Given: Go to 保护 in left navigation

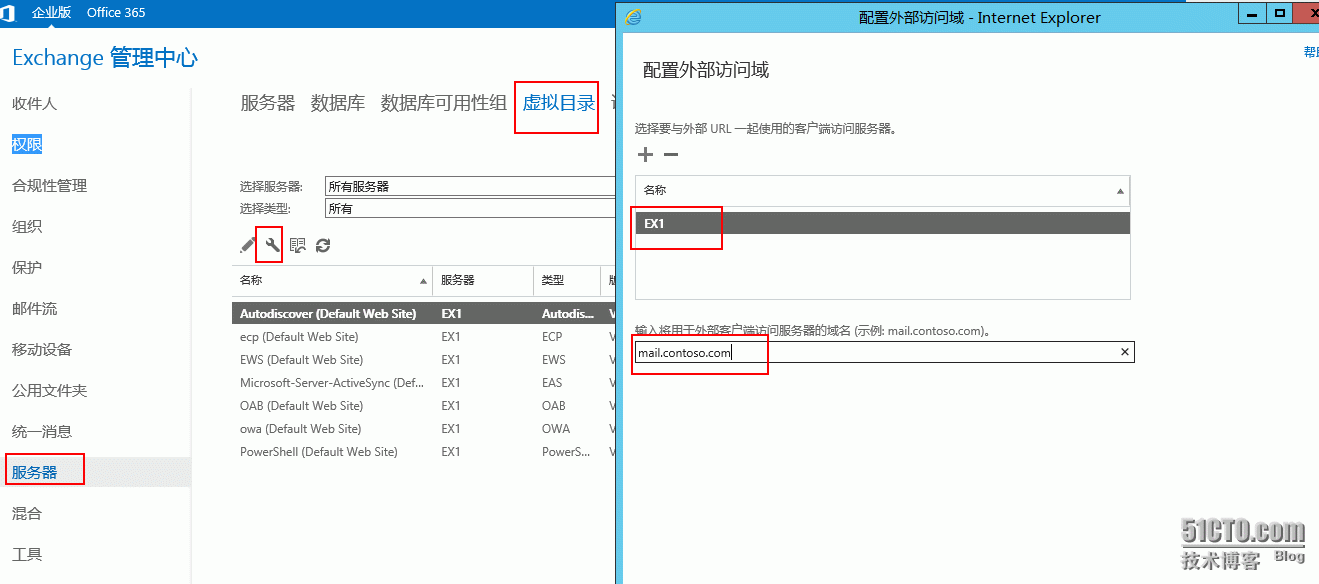Looking at the screenshot, I should [x=27, y=268].
